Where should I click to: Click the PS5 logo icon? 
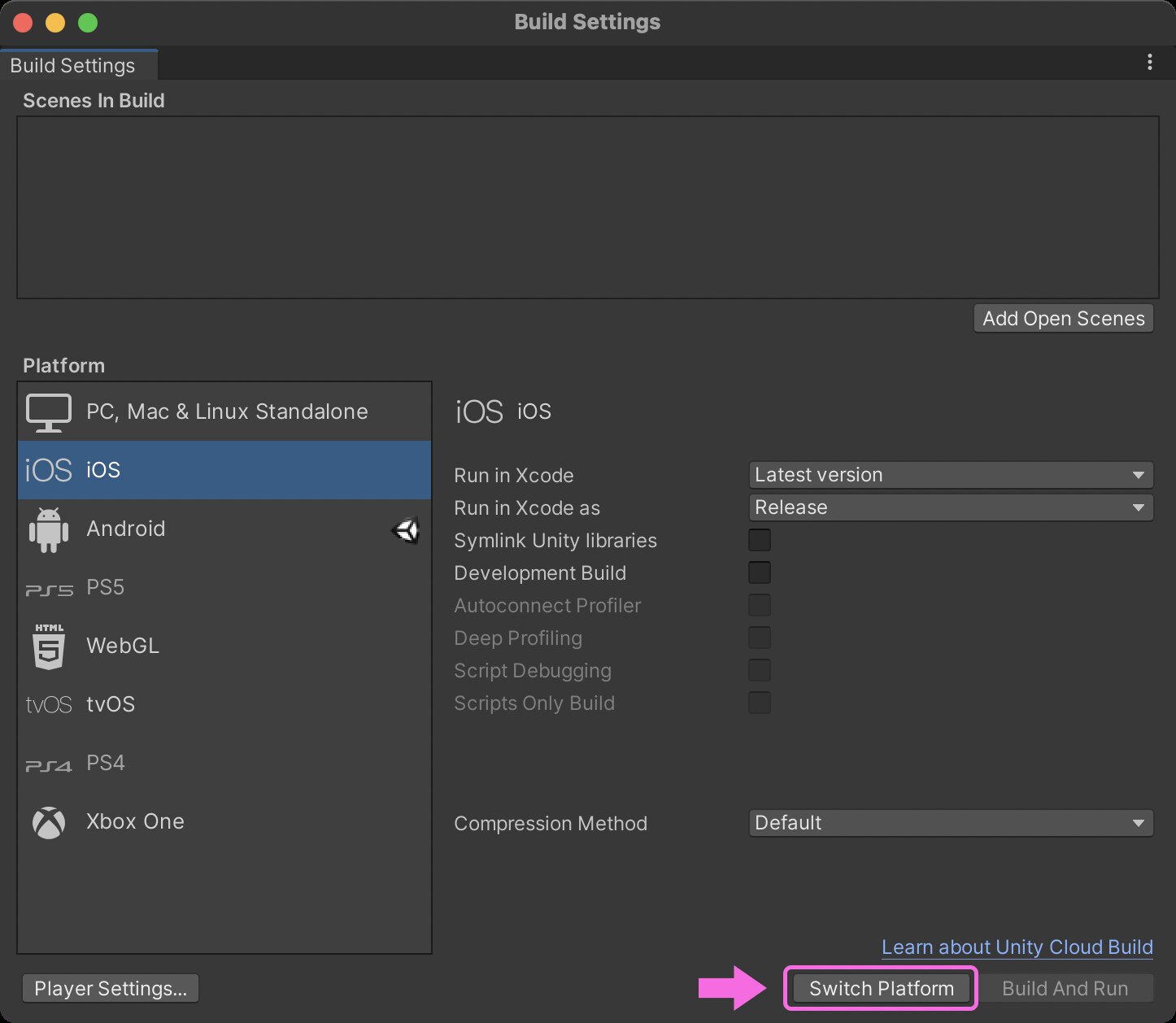tap(49, 590)
